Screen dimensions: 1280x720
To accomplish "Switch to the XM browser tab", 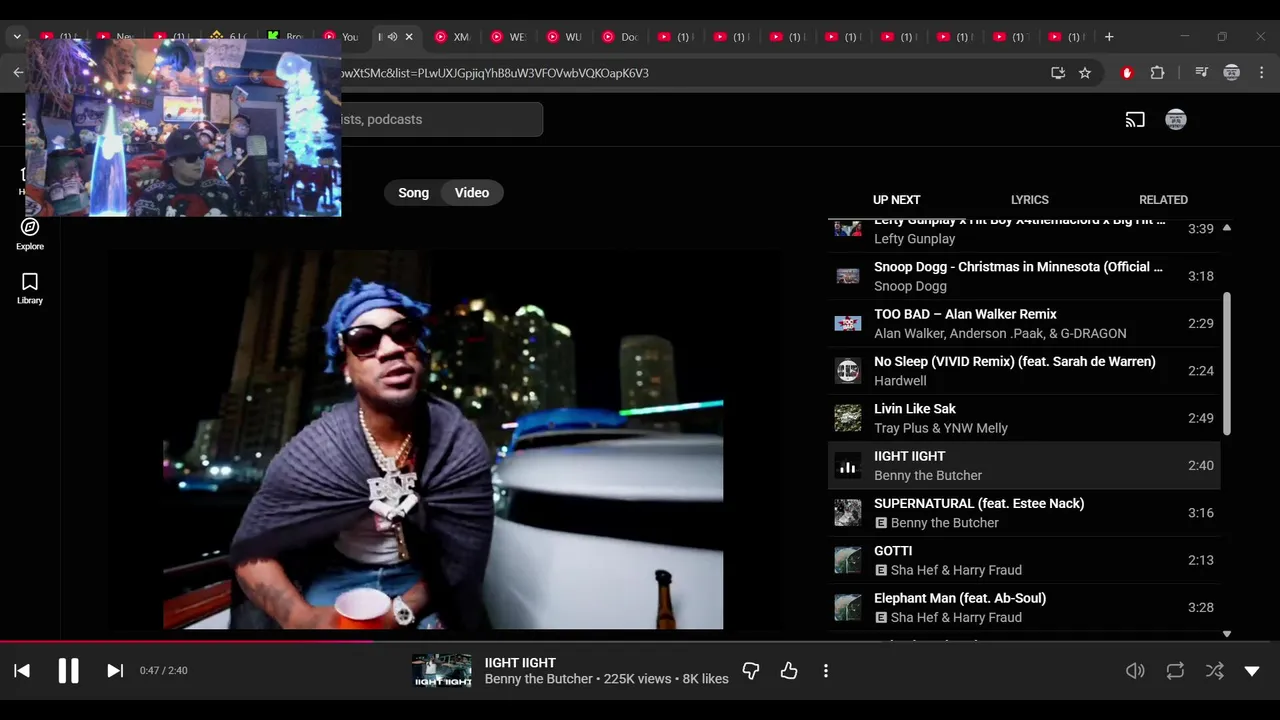I will pos(452,37).
